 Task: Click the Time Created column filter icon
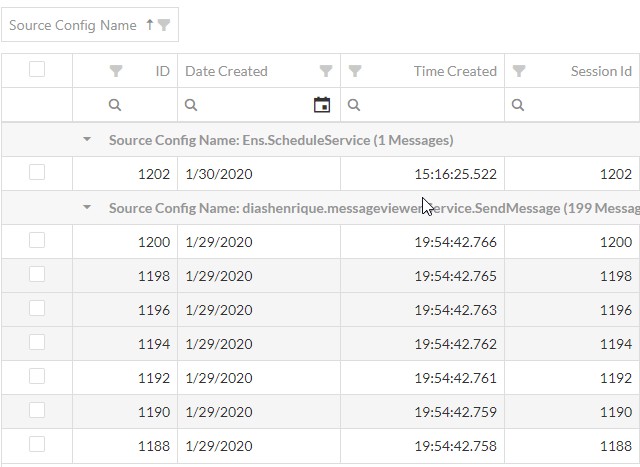coord(355,71)
